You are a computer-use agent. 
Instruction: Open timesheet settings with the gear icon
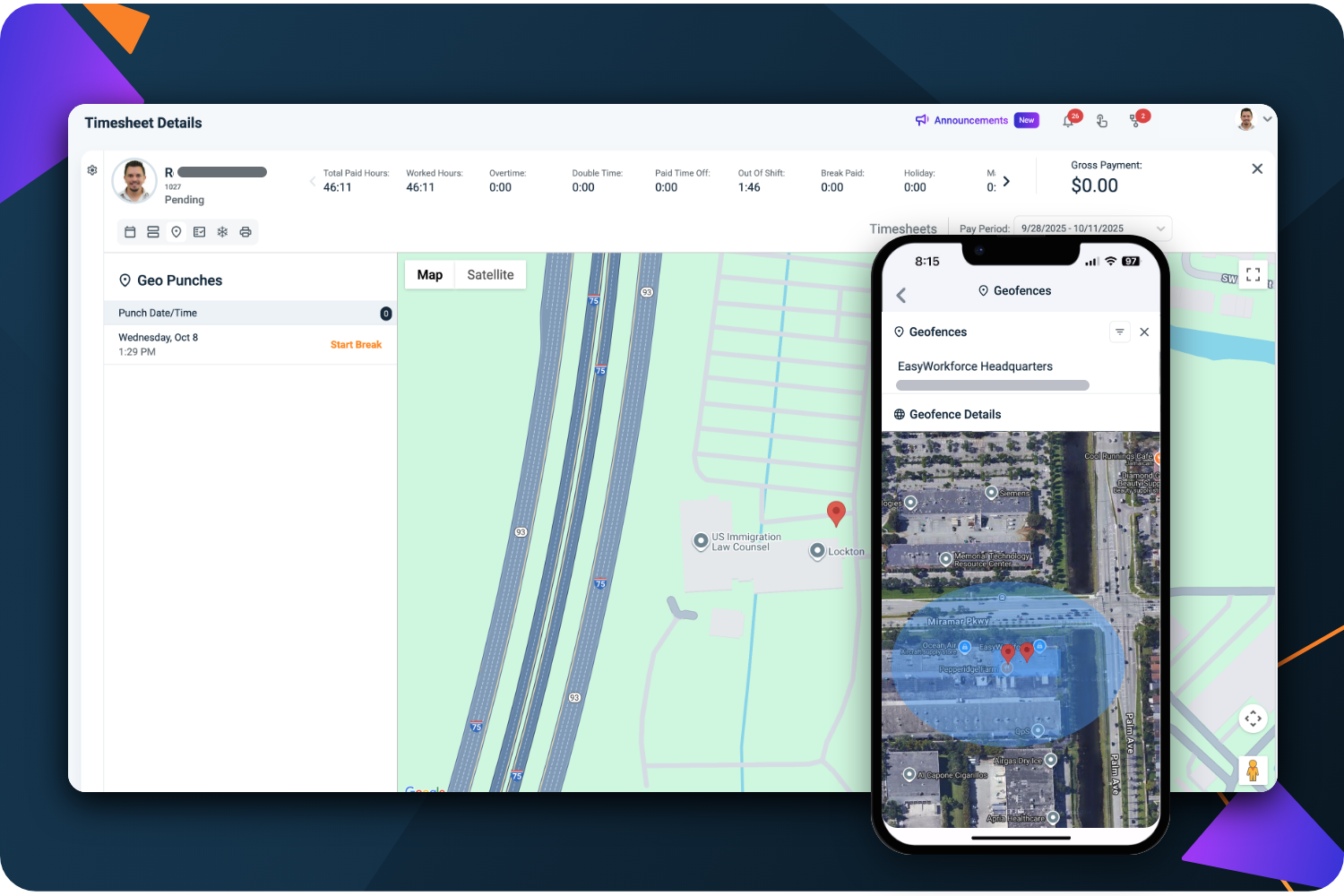(x=91, y=169)
